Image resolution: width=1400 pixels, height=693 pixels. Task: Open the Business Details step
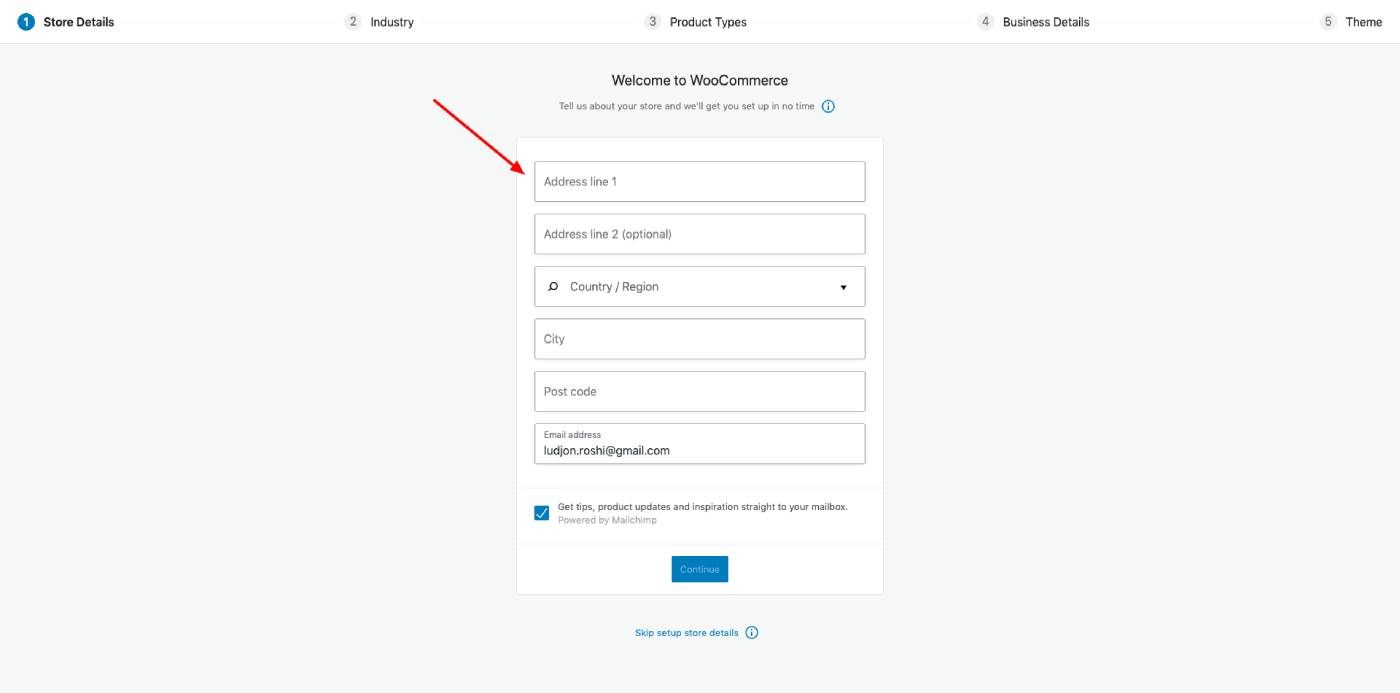tap(1046, 22)
